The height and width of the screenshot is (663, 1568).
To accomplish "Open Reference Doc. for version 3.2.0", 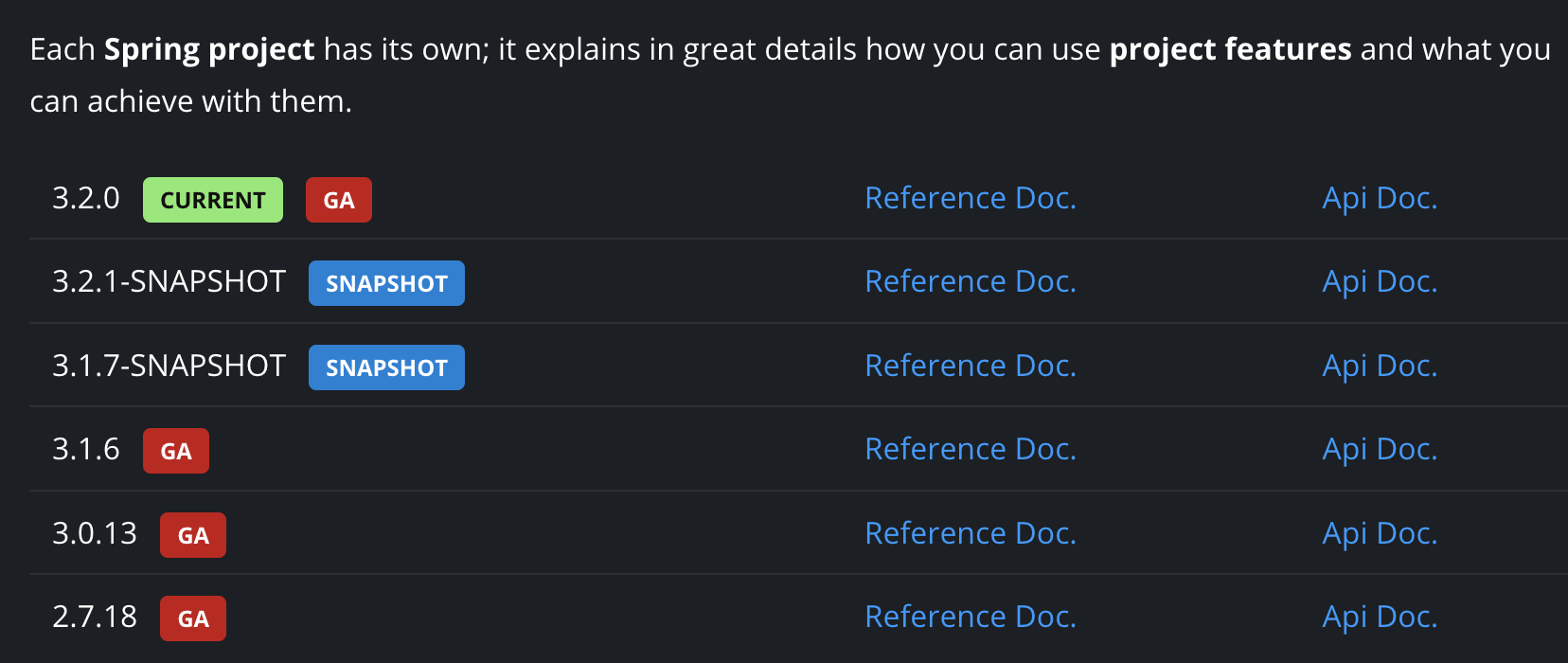I will click(x=971, y=198).
